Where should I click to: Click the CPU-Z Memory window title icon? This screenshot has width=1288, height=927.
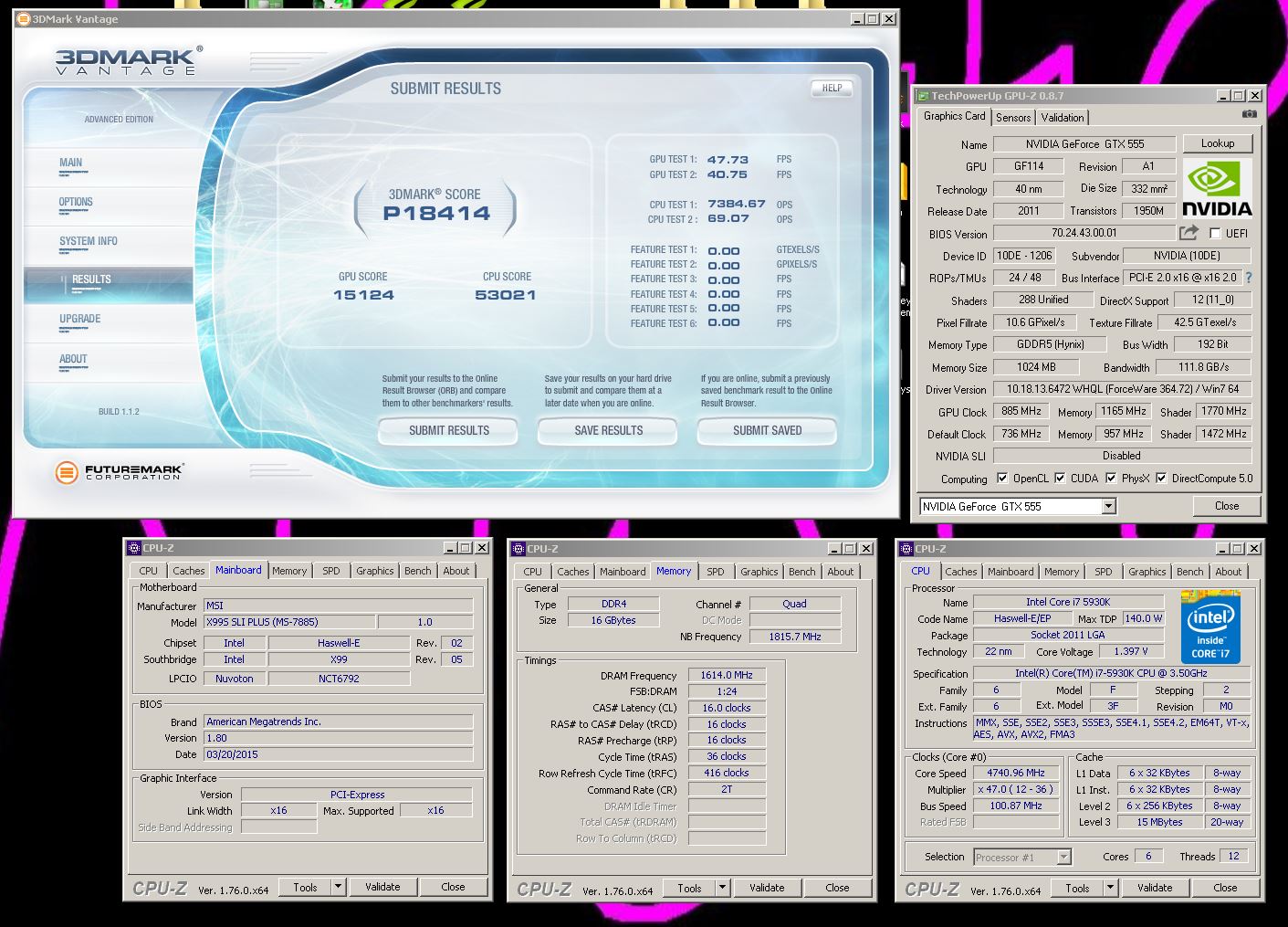518,549
